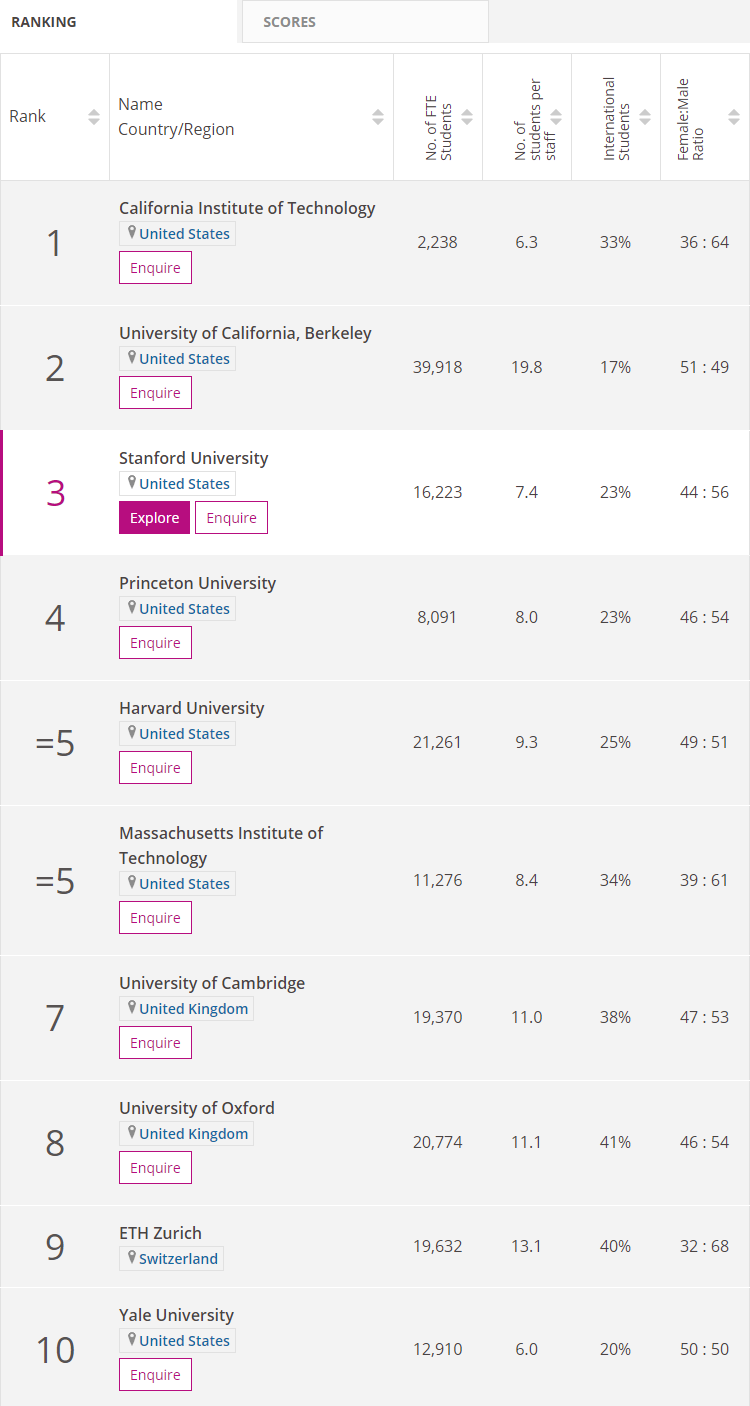This screenshot has height=1406, width=750.
Task: Sort by Female:Male Ratio arrows
Action: [x=734, y=117]
